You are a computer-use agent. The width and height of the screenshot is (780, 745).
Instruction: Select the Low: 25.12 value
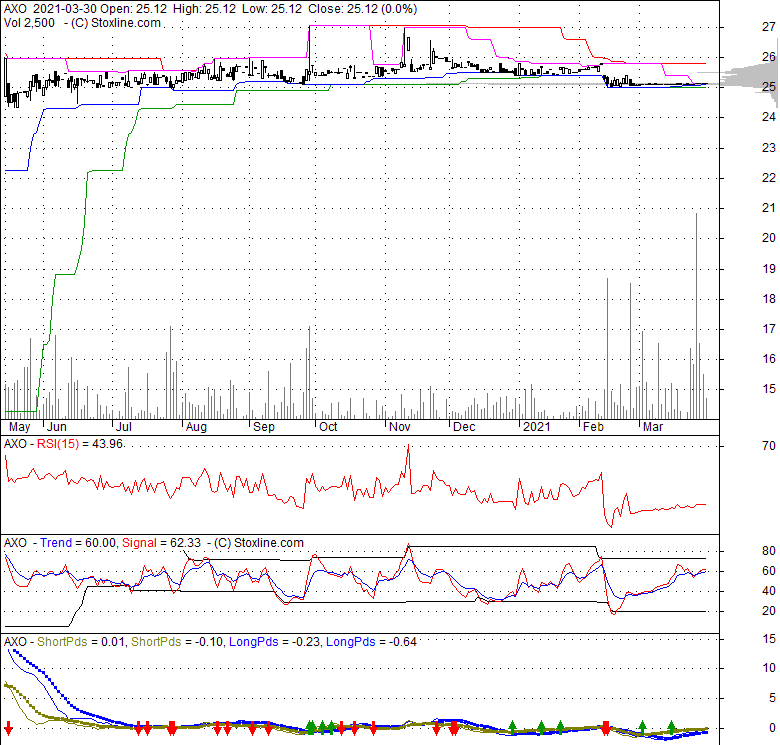[x=272, y=9]
